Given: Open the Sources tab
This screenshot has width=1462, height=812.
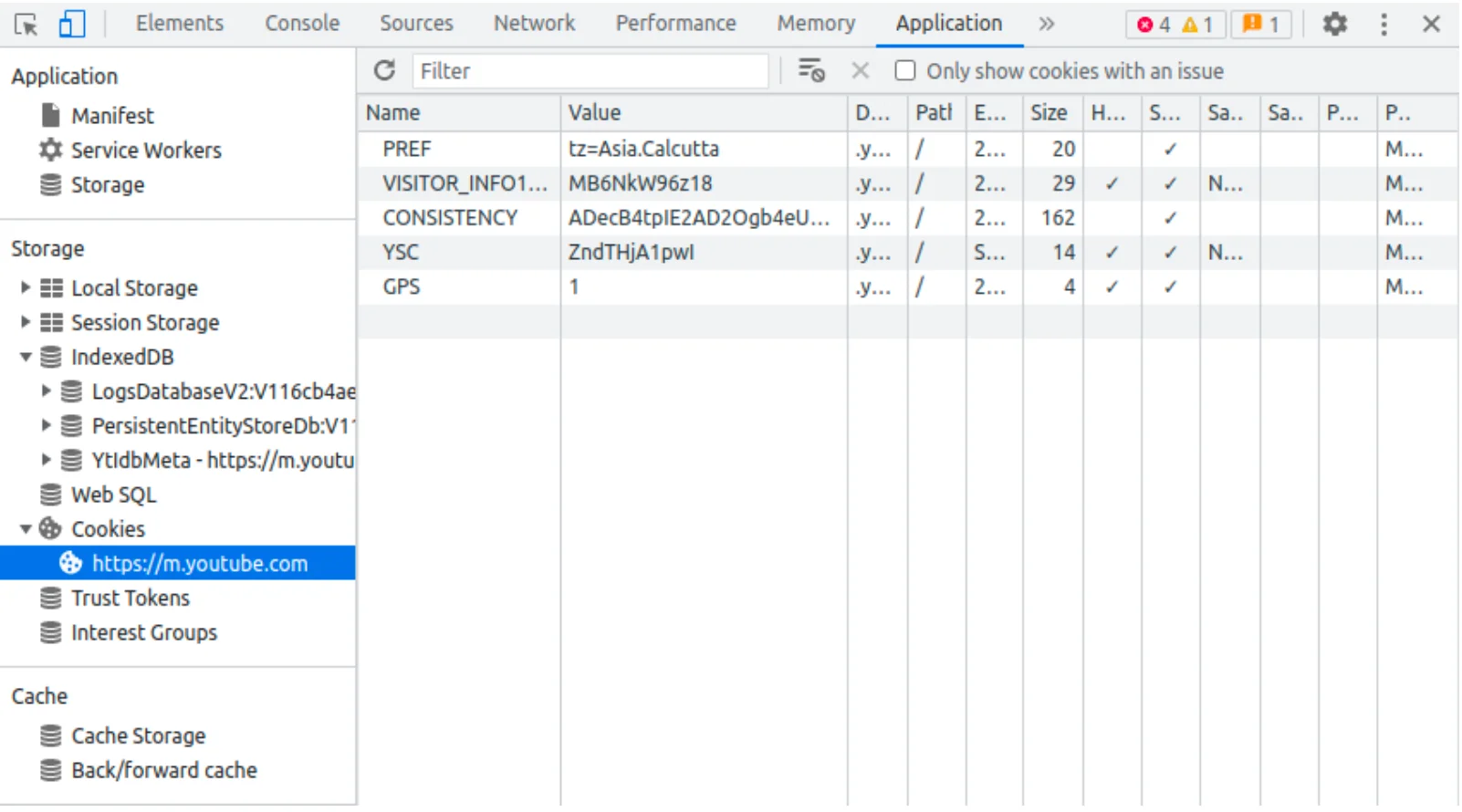Looking at the screenshot, I should point(416,24).
